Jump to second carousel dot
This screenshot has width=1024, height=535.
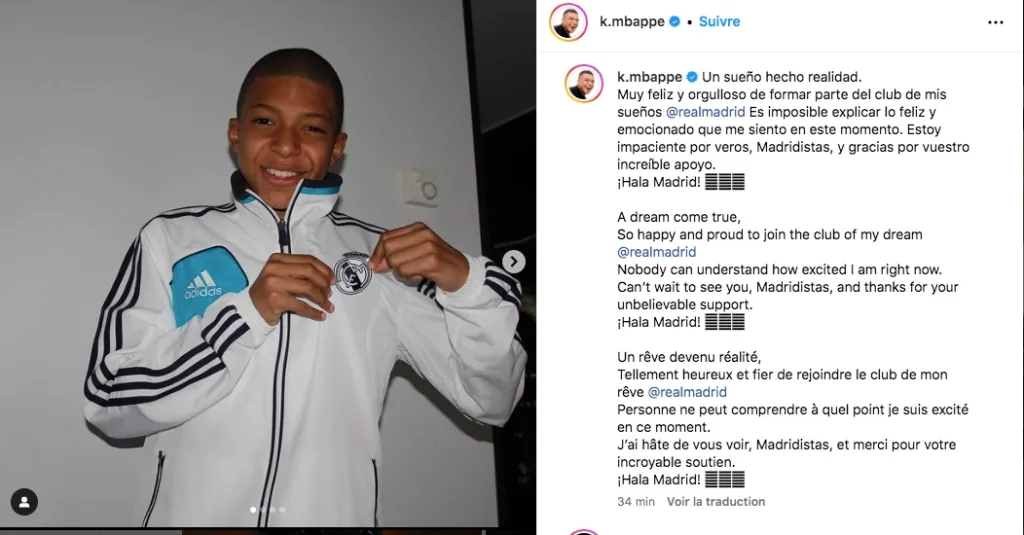263,510
